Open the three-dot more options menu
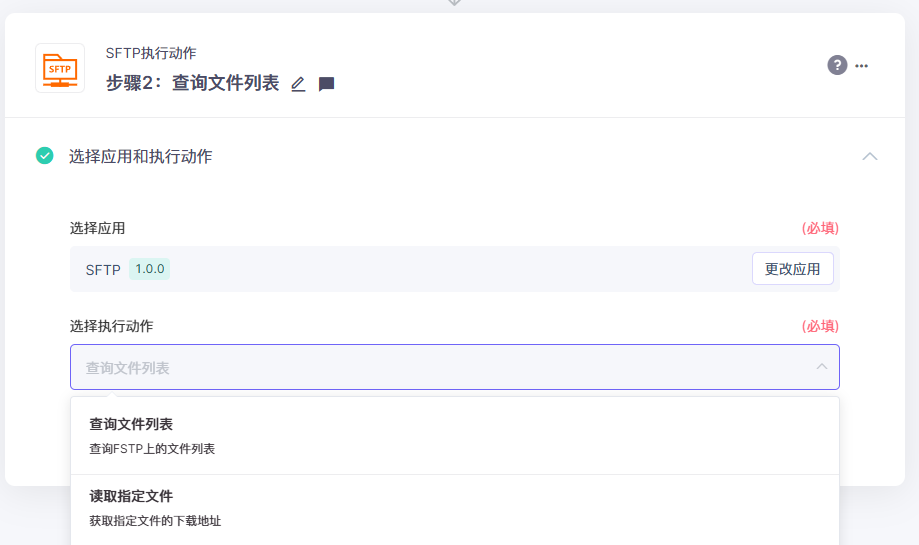 point(862,66)
